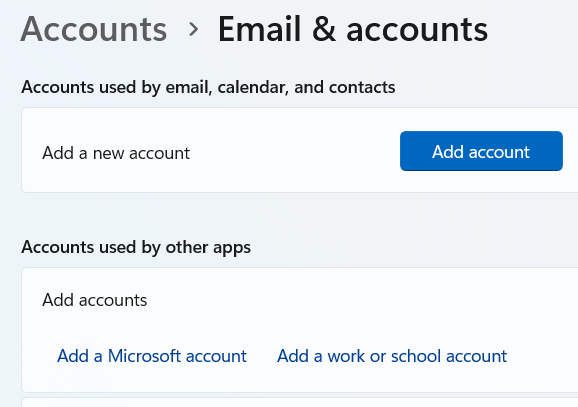Screen dimensions: 578x407
Task: Select the Email & accounts page title
Action: (x=353, y=29)
